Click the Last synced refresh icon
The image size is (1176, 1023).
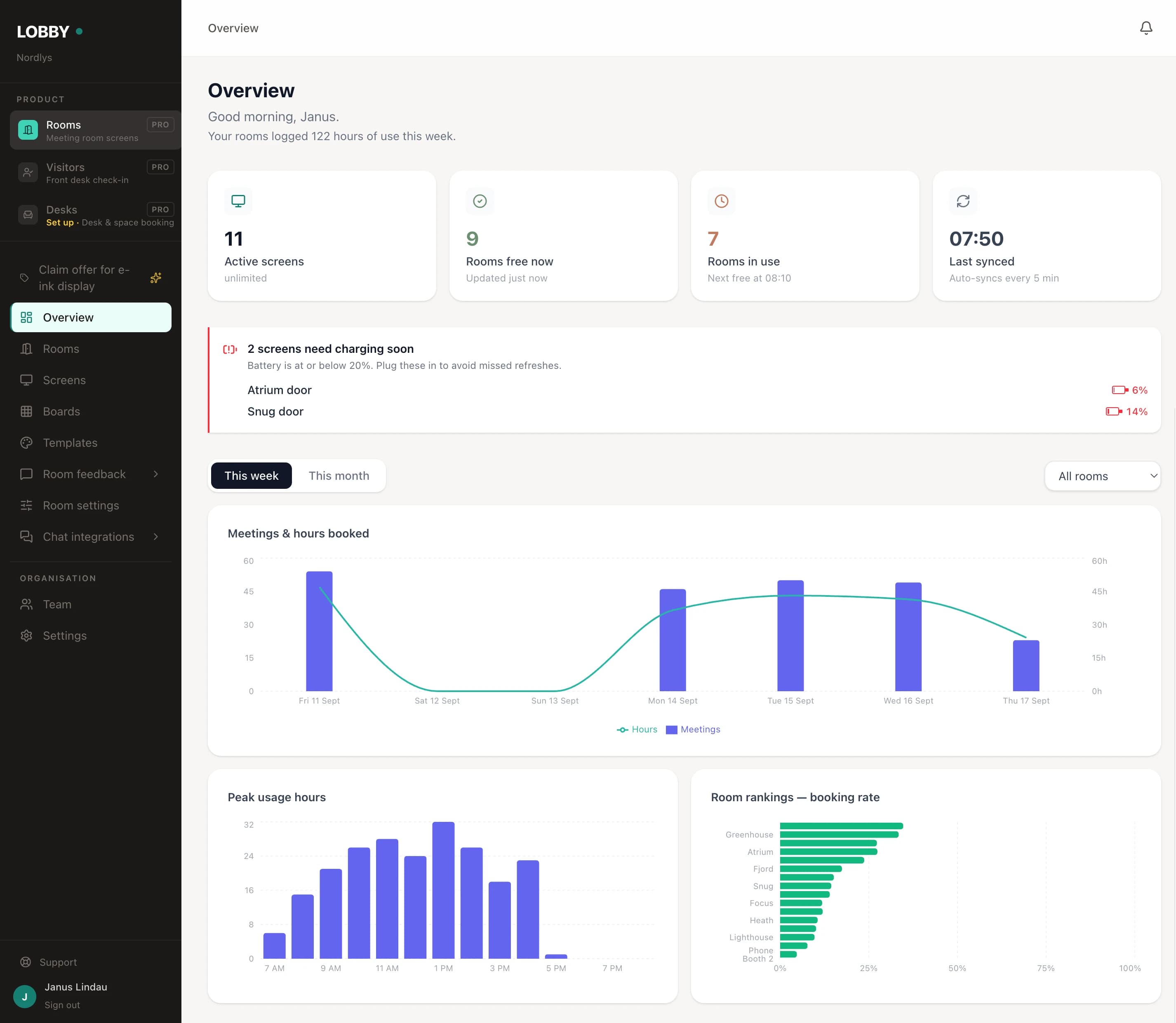(x=963, y=201)
